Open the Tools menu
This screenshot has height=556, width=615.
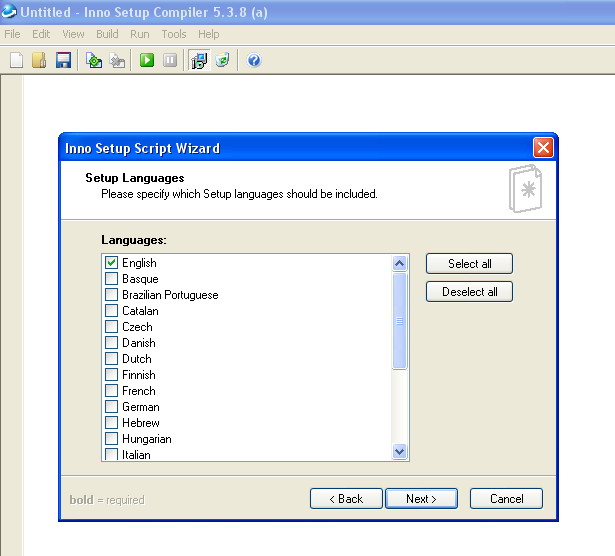pos(174,35)
